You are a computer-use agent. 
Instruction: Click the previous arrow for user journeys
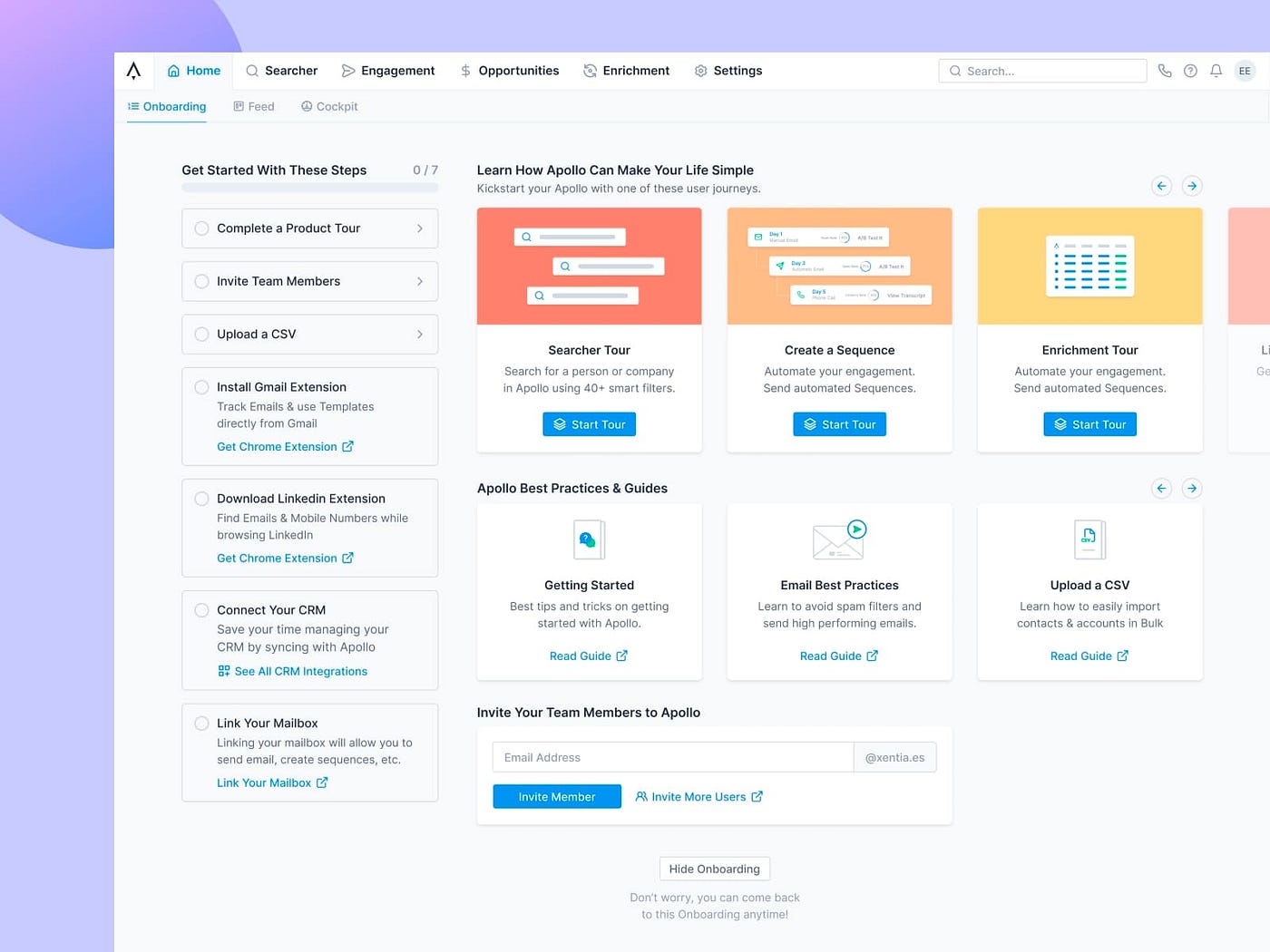[x=1161, y=186]
